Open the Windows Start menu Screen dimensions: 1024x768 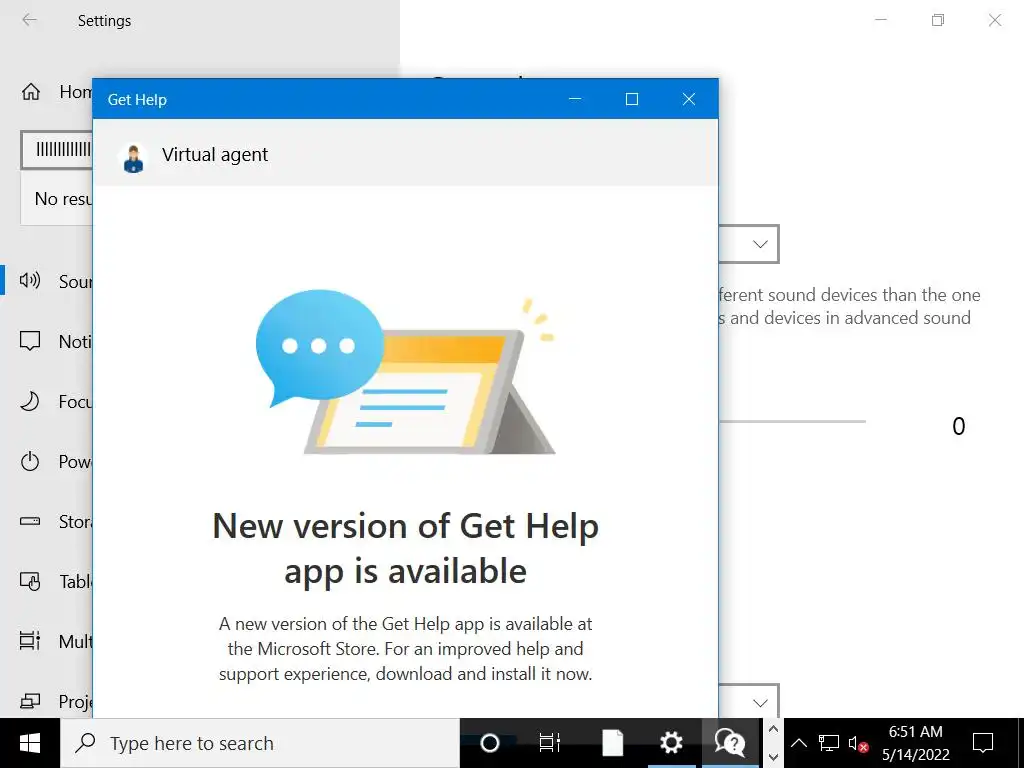tap(30, 743)
